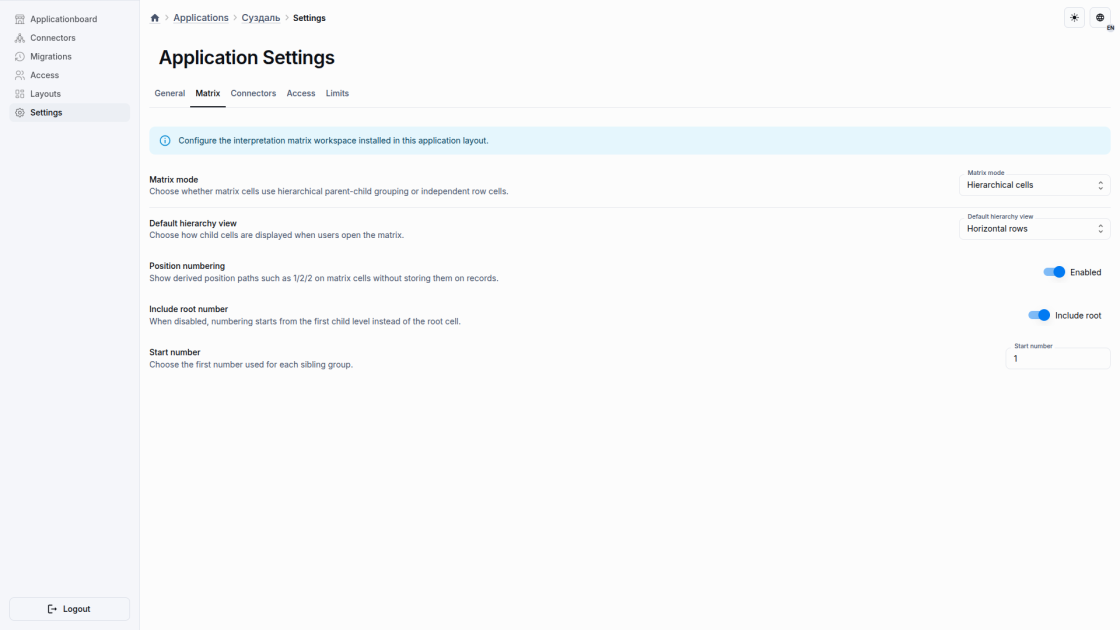Click the Start number setting title
The height and width of the screenshot is (630, 1120).
click(175, 352)
